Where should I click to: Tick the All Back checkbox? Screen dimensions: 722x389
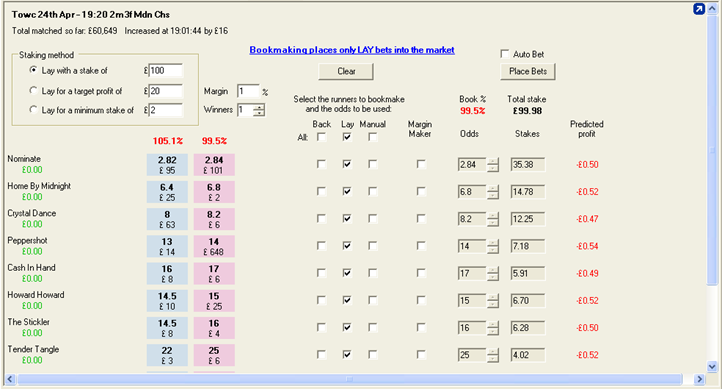point(321,137)
